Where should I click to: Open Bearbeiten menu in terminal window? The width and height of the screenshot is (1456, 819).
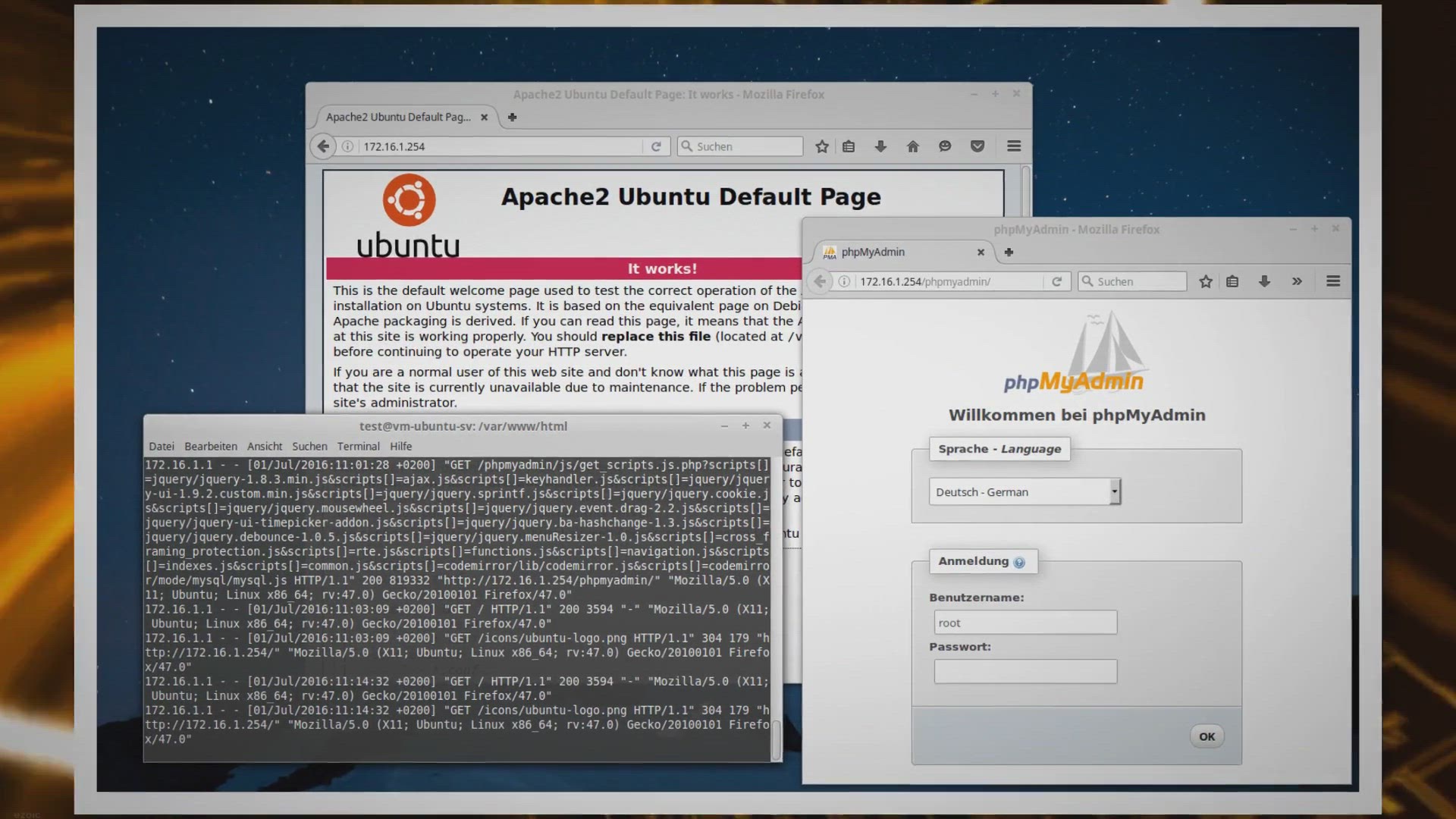[211, 447]
